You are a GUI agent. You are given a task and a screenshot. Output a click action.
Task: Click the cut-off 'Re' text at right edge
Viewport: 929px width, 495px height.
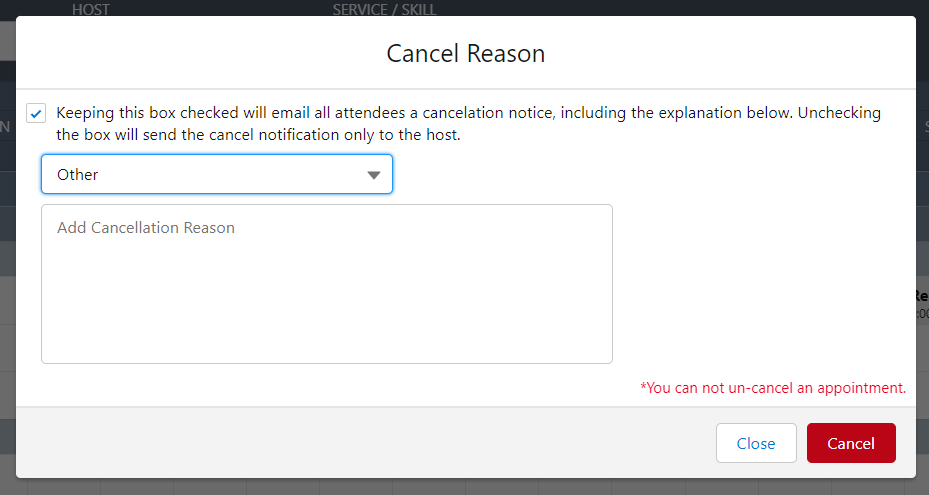point(922,296)
